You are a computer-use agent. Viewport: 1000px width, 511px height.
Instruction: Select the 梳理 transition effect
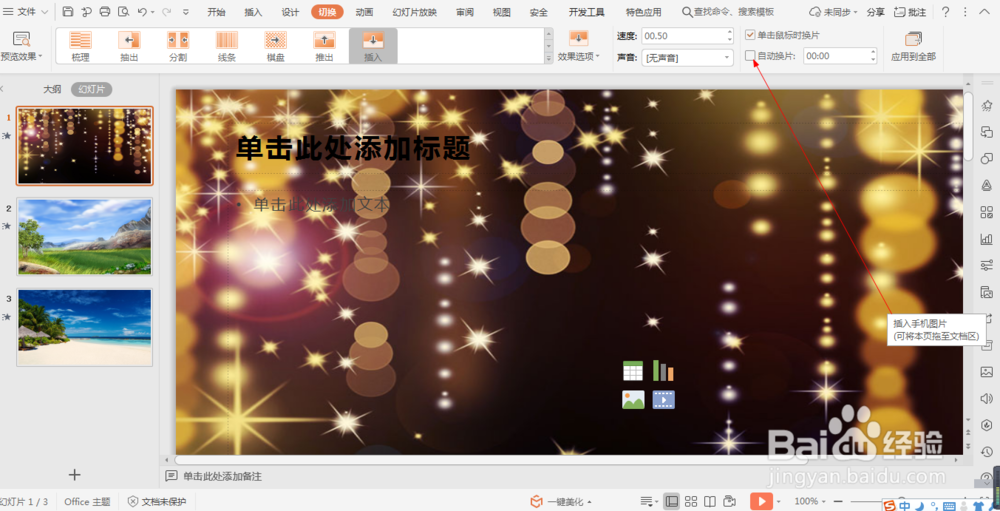point(80,47)
